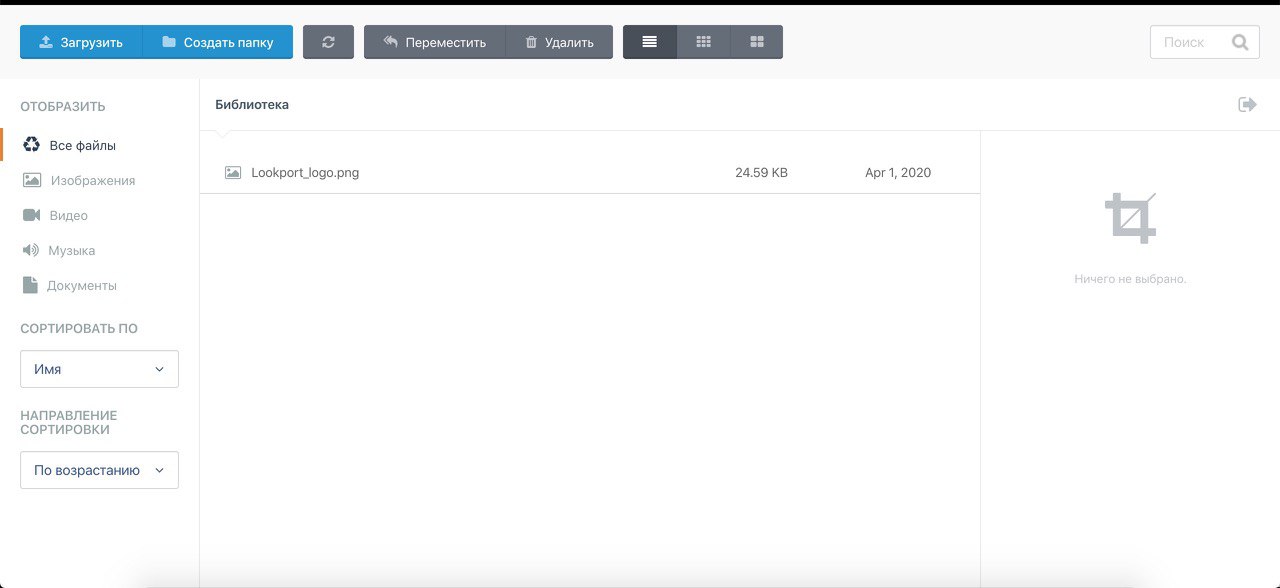
Task: Switch to list view mode
Action: point(650,42)
